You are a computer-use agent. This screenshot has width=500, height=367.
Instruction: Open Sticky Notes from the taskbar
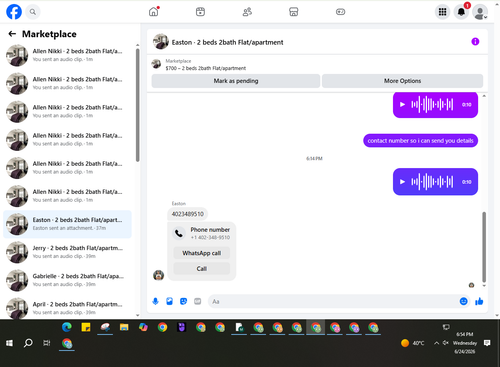pyautogui.click(x=86, y=327)
